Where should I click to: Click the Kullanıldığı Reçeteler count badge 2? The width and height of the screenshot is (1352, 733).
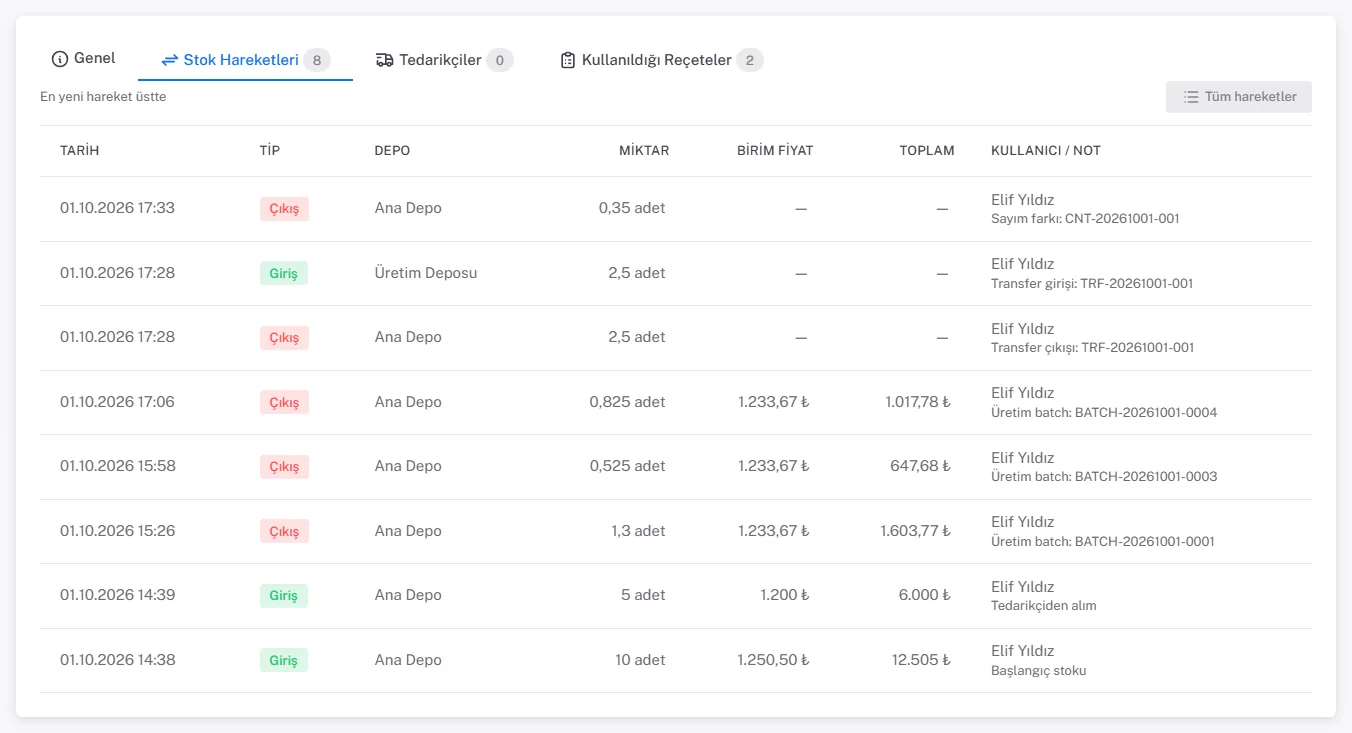[x=750, y=60]
